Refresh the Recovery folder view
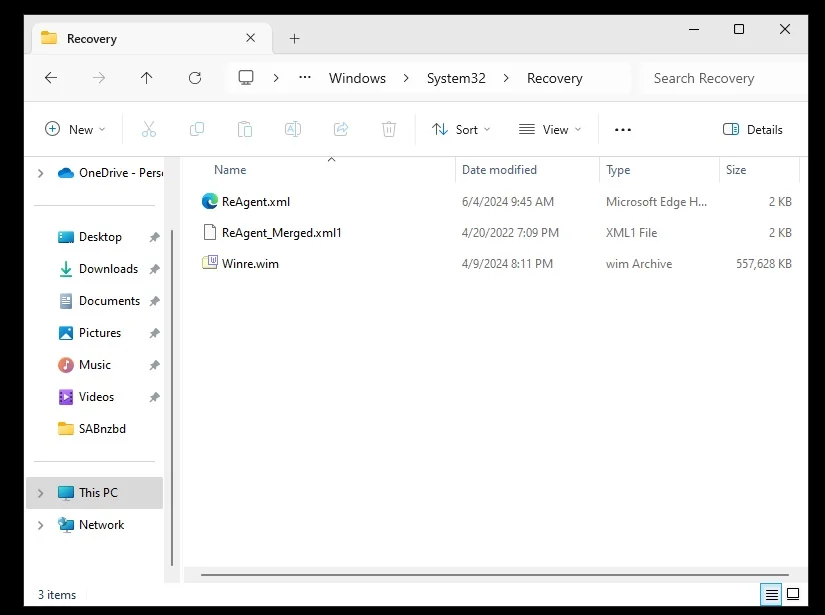This screenshot has height=615, width=825. point(195,78)
